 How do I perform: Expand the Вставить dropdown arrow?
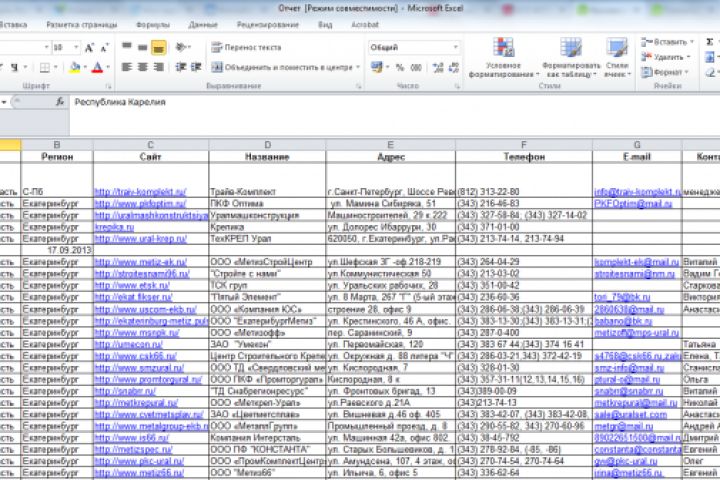coord(692,42)
